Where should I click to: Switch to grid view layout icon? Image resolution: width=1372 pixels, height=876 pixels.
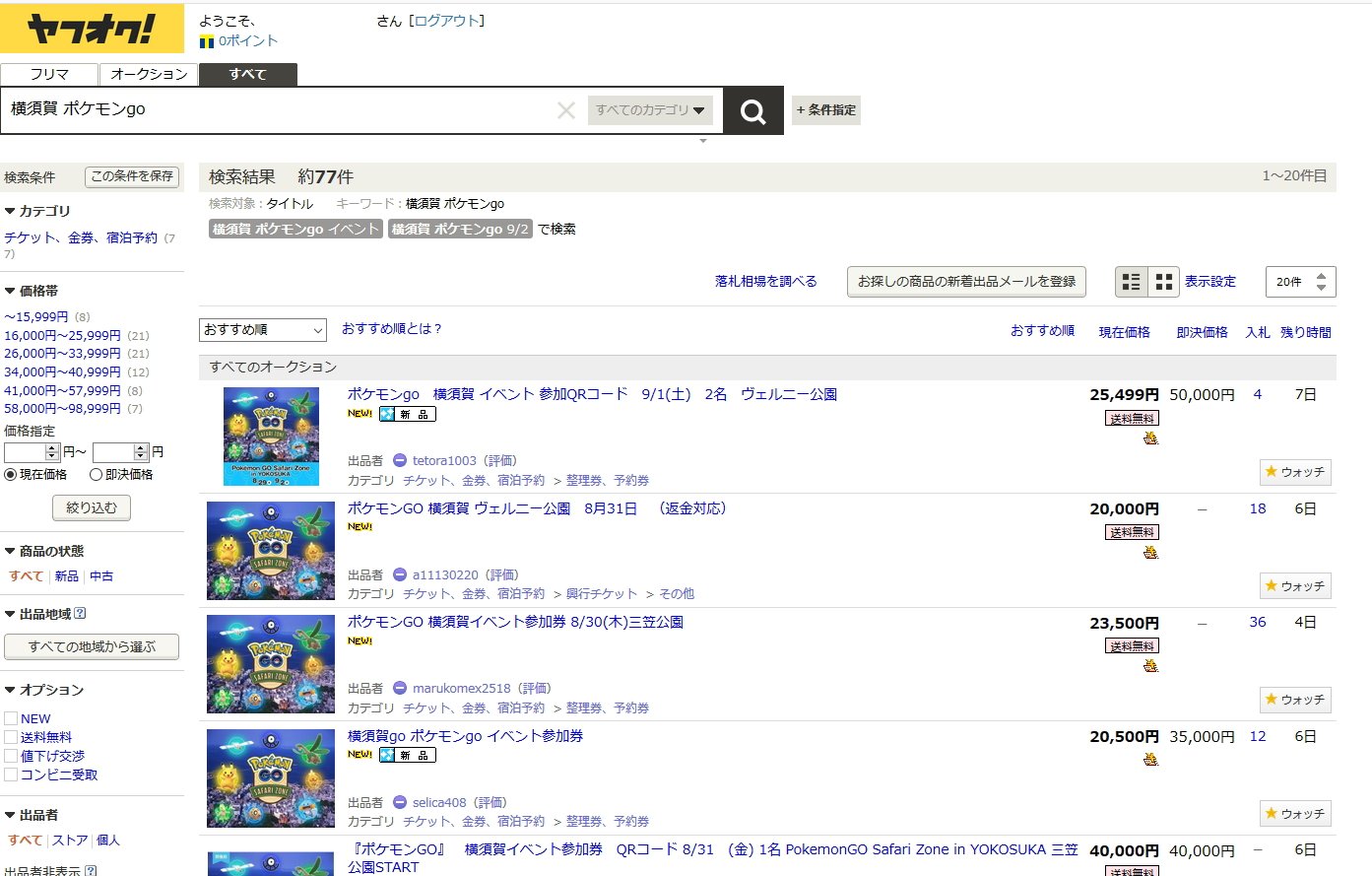coord(1164,282)
